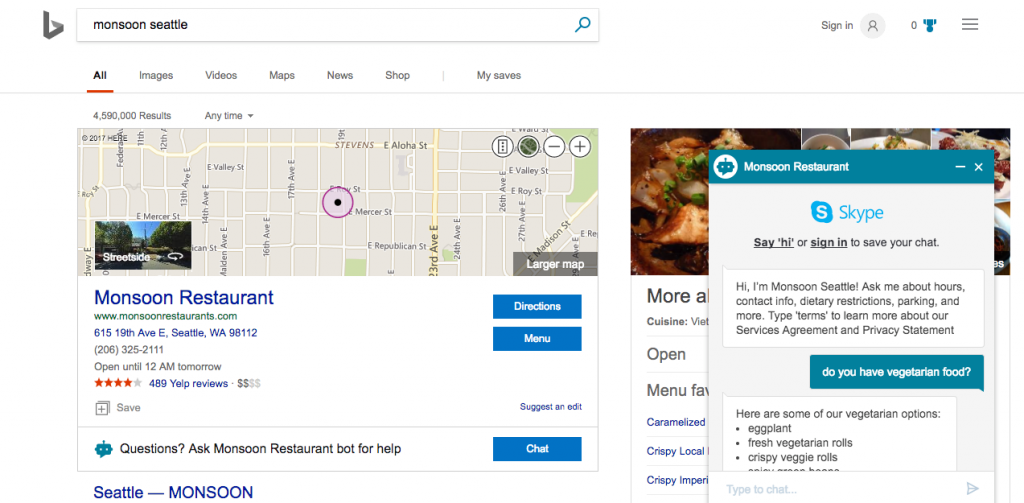Open 489 Yelp reviews link
Image resolution: width=1024 pixels, height=503 pixels.
(188, 383)
